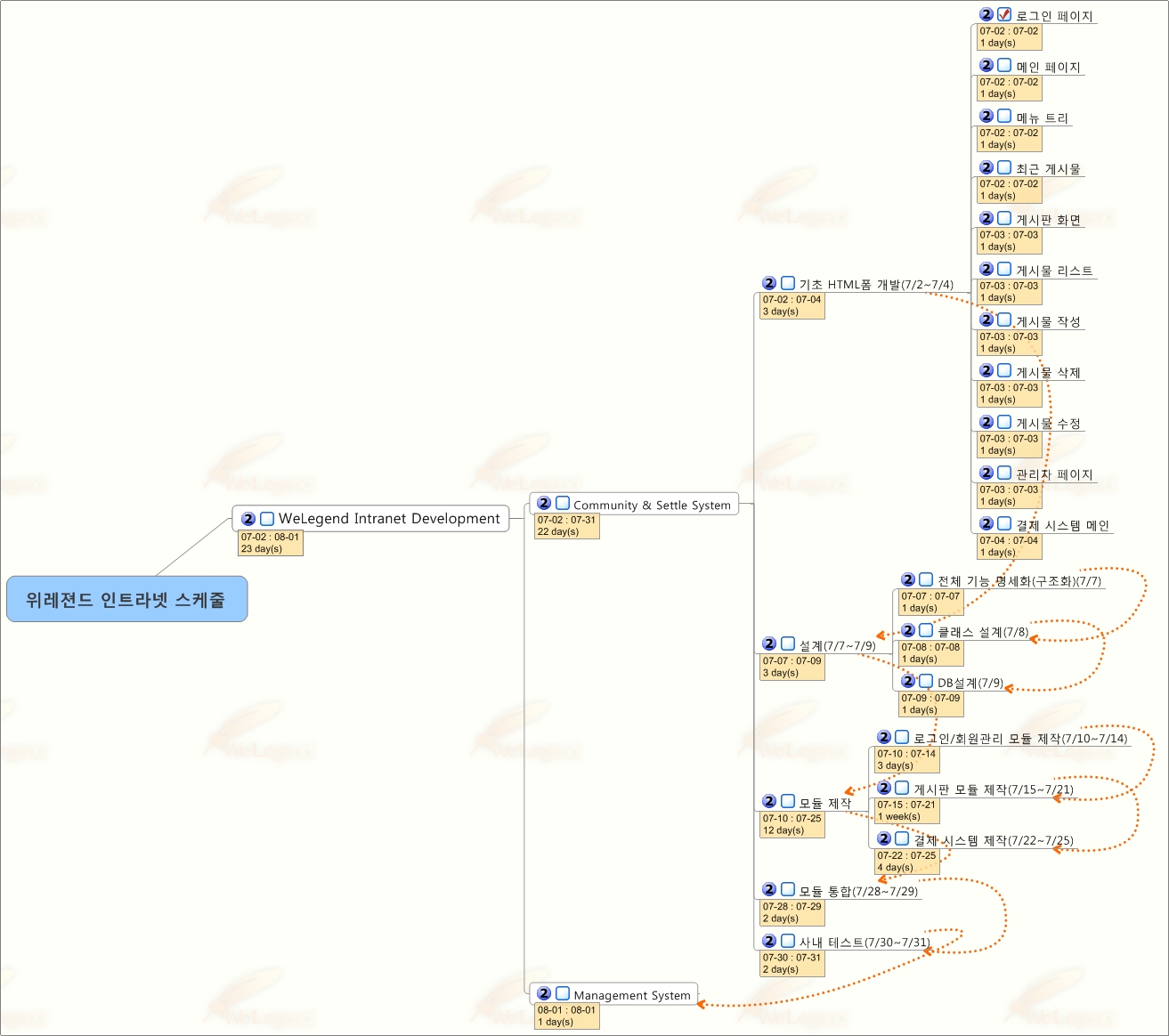Select the 설계(7/7~7/9) topic label
Screen dimensions: 1169x1036
(836, 645)
